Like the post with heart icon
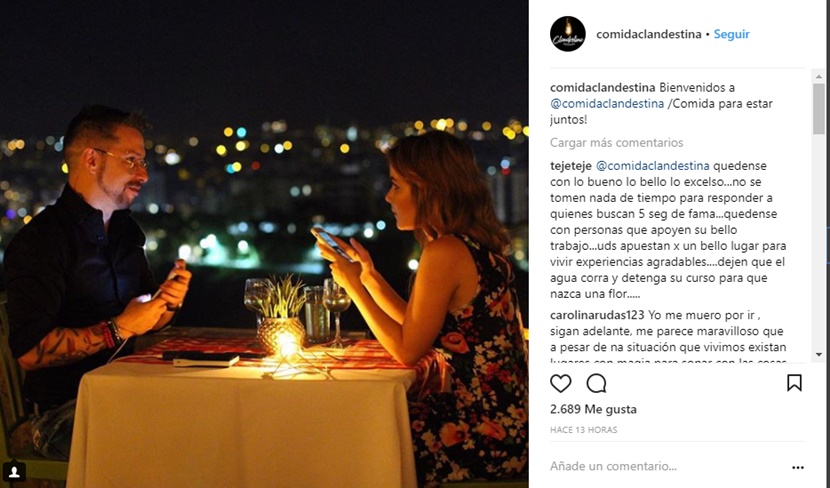The height and width of the screenshot is (488, 830). (561, 383)
